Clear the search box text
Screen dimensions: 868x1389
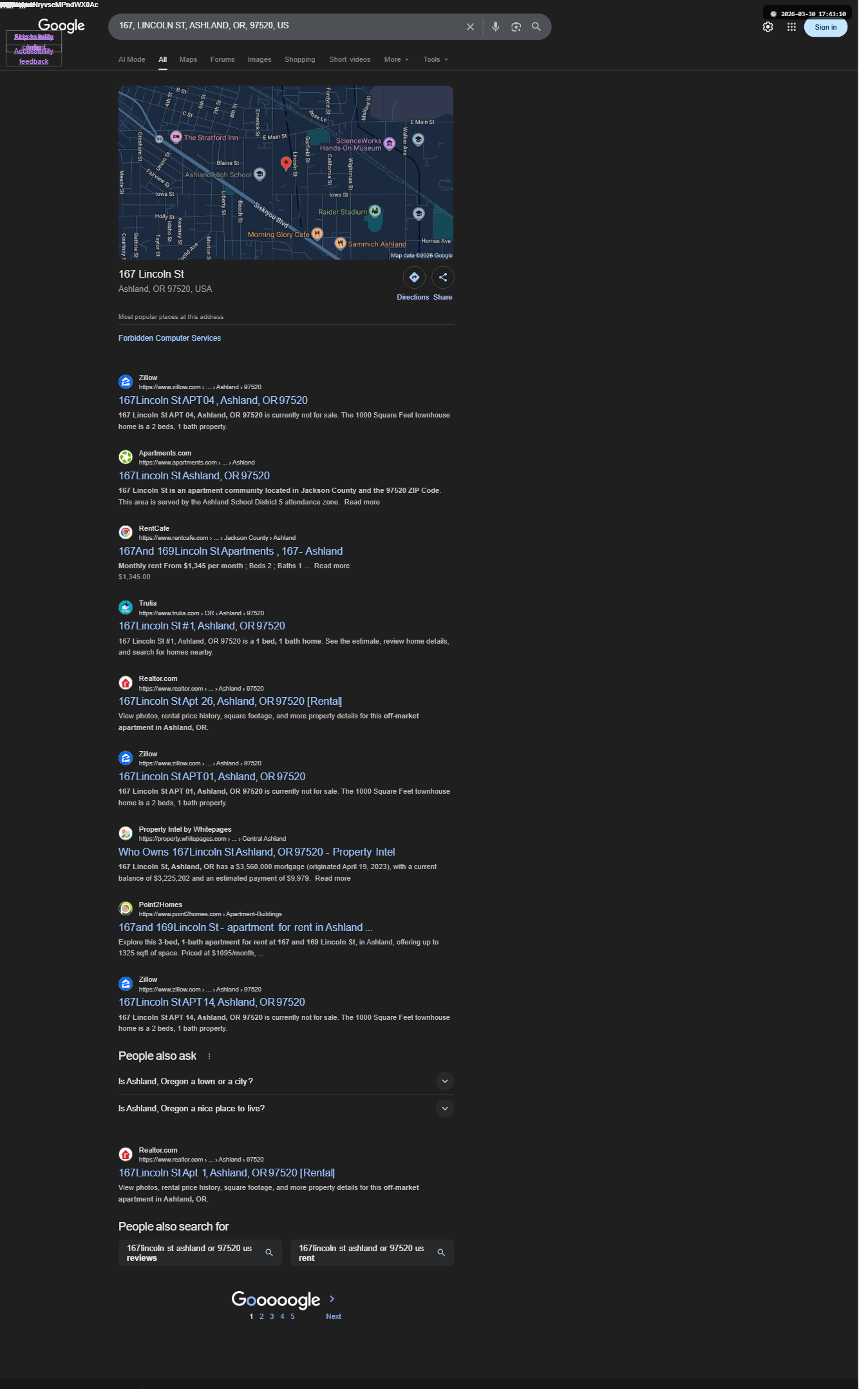470,27
